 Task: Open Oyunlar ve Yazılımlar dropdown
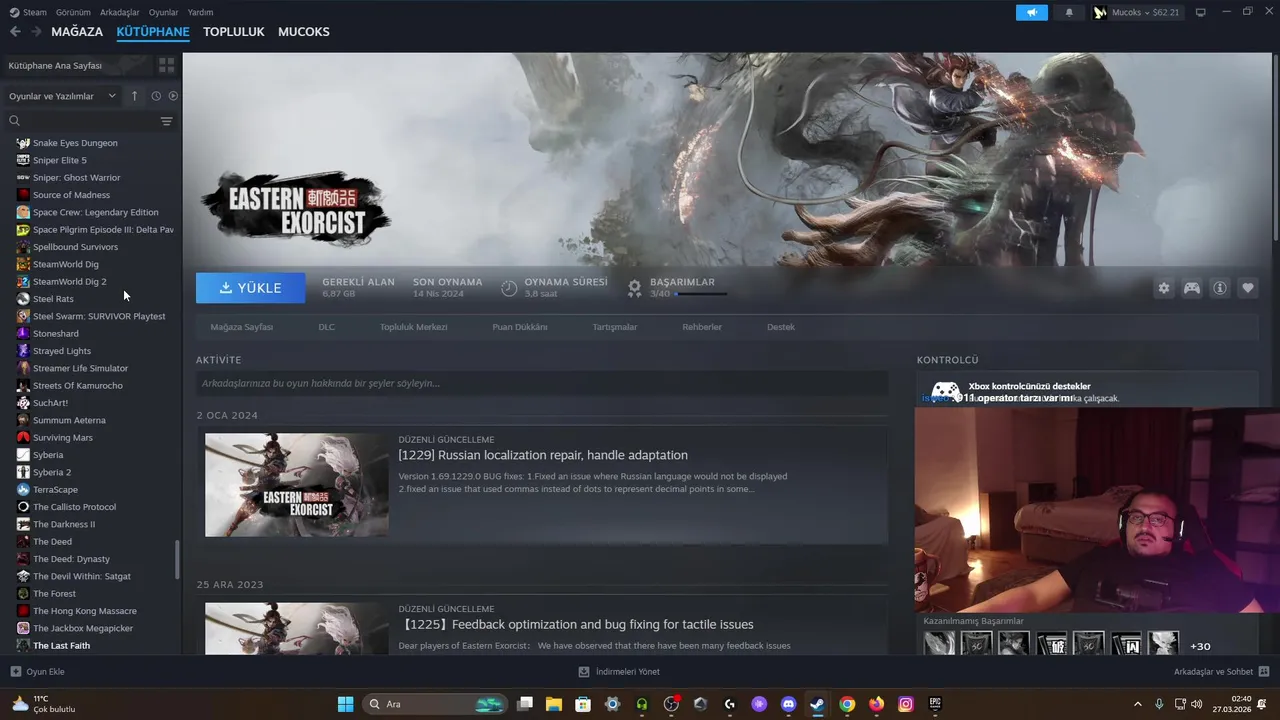62,96
